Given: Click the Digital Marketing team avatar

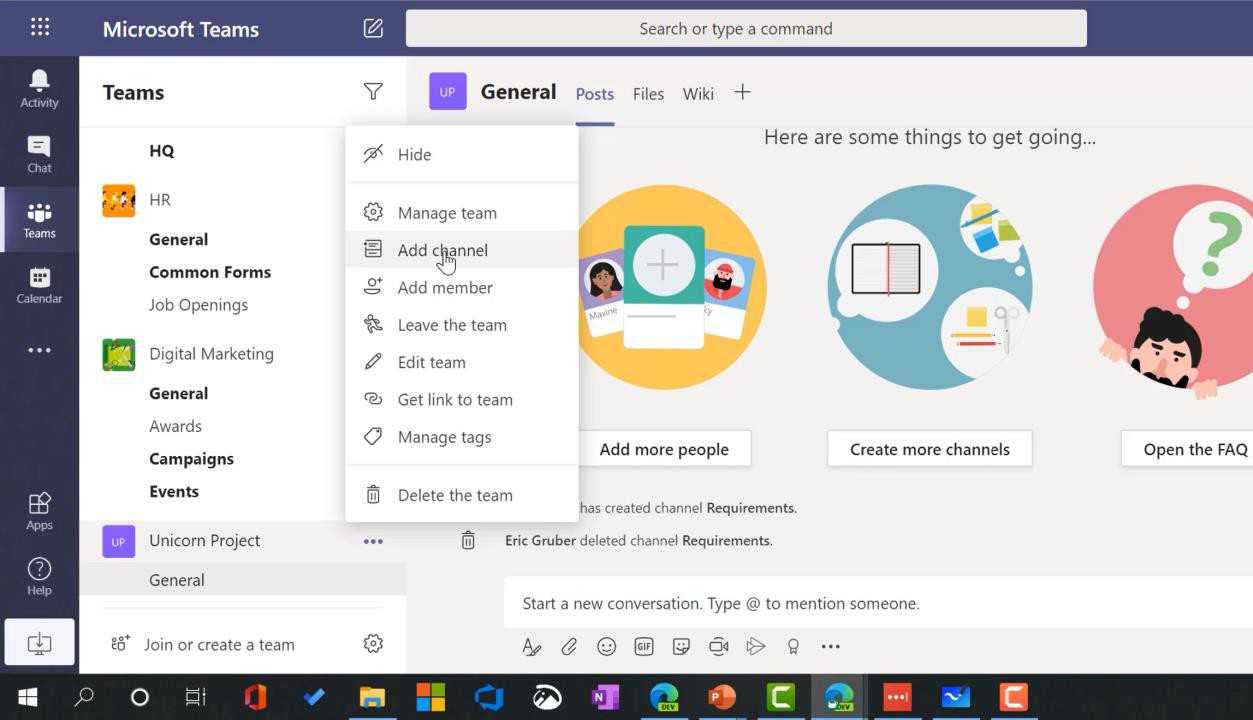Looking at the screenshot, I should click(x=119, y=354).
